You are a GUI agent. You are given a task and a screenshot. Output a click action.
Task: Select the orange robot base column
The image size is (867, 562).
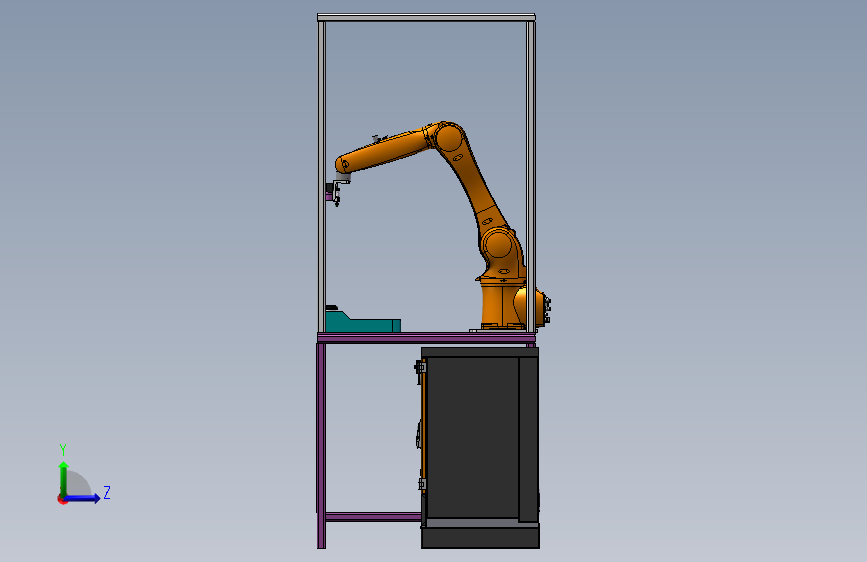502,306
